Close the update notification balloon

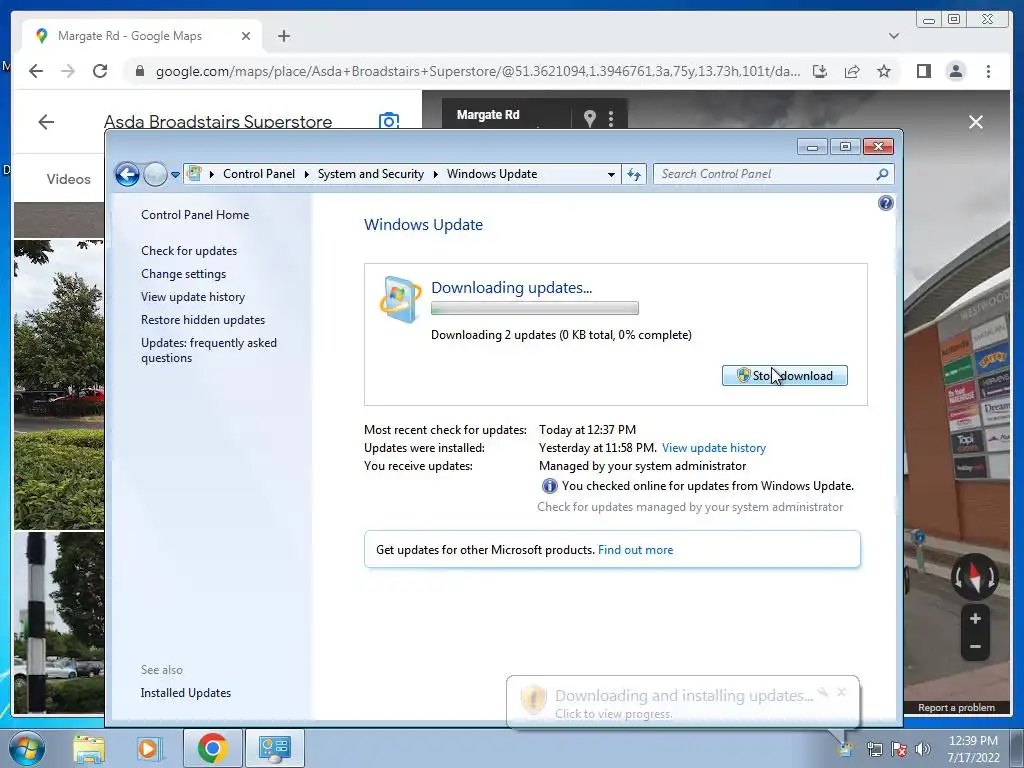point(841,692)
